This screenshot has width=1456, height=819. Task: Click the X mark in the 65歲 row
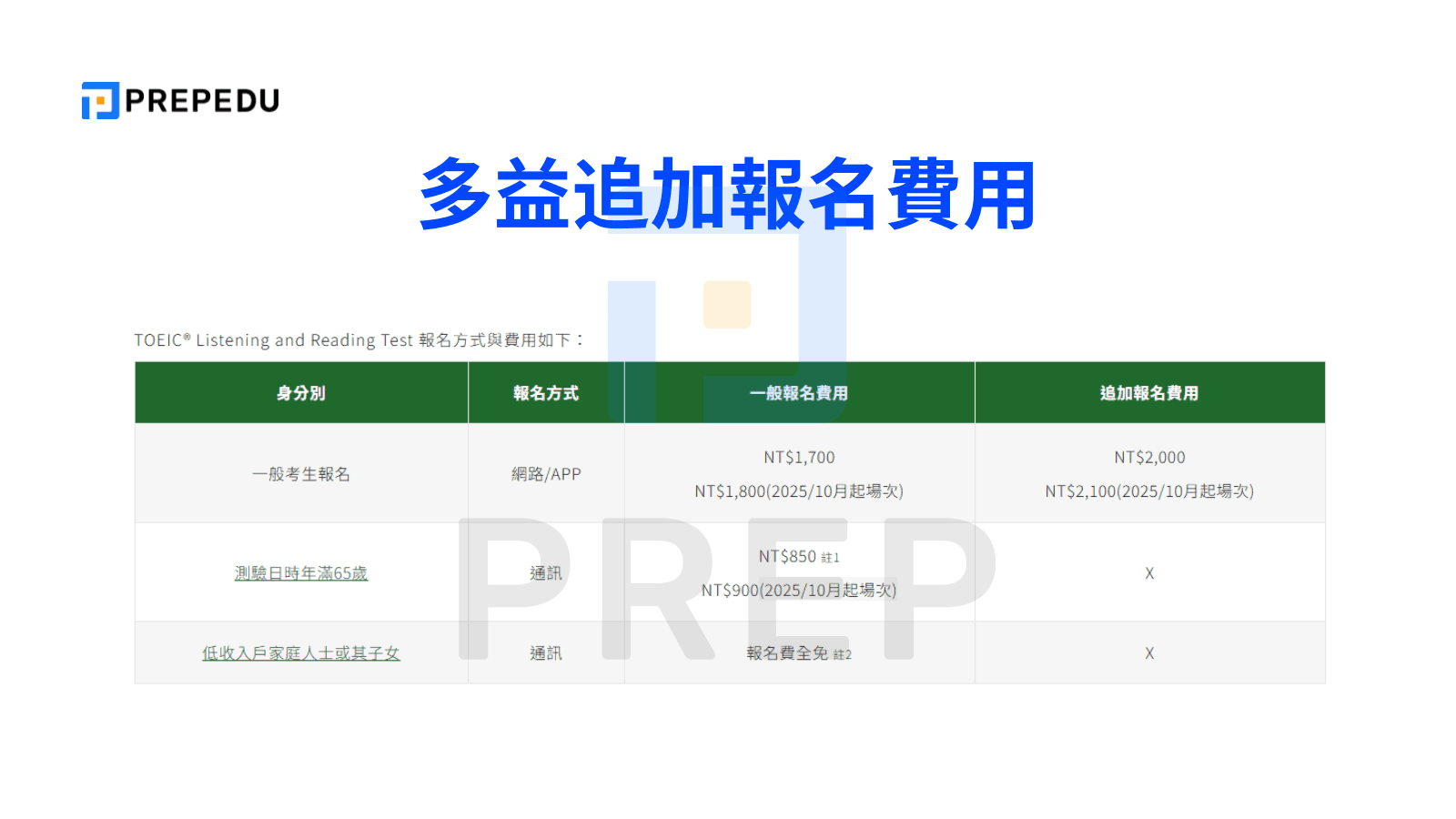pyautogui.click(x=1149, y=572)
